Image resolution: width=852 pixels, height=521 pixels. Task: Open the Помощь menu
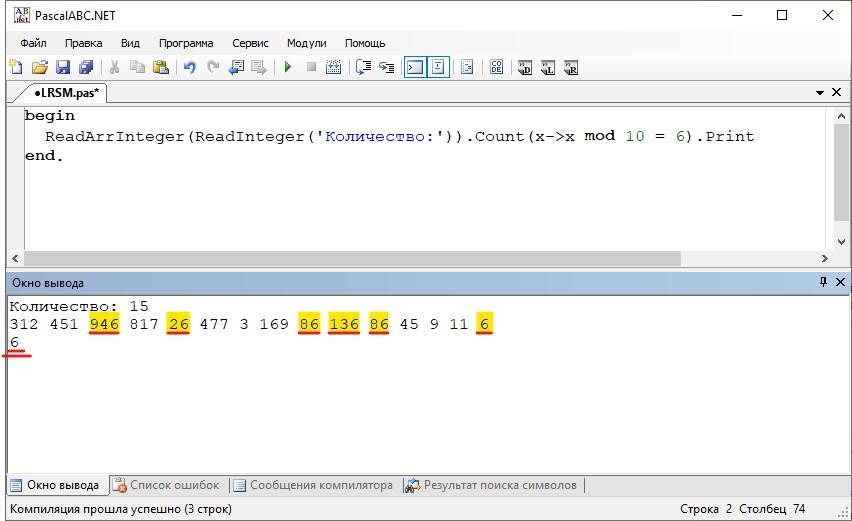(365, 43)
